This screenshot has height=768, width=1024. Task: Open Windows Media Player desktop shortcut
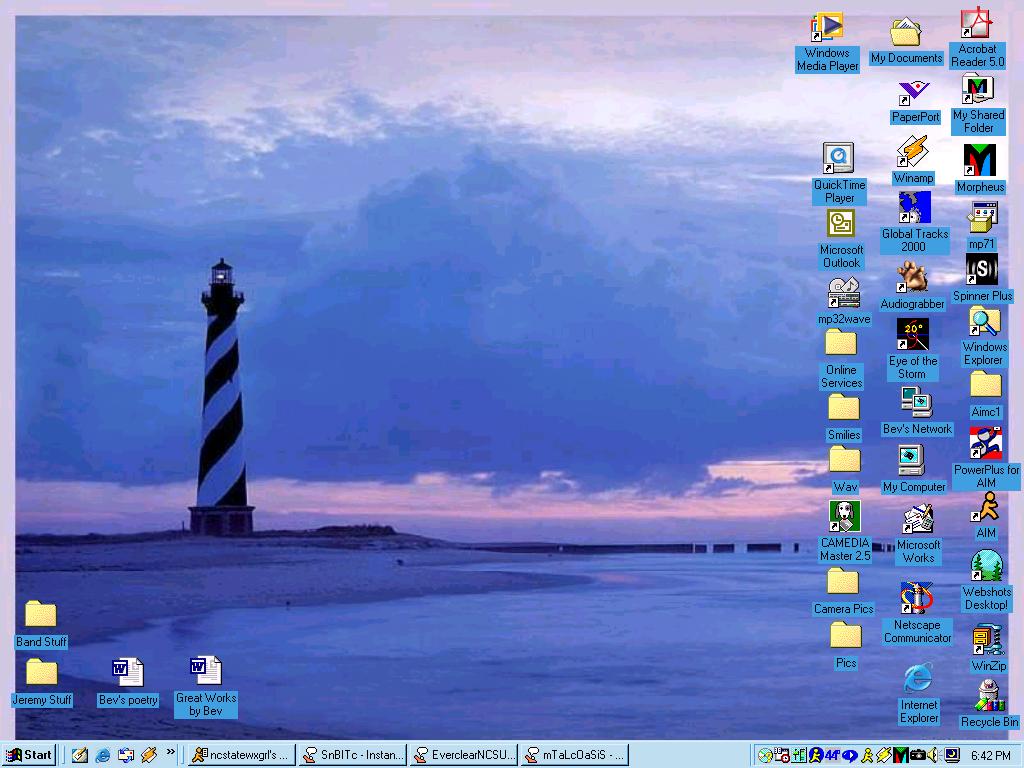coord(828,27)
